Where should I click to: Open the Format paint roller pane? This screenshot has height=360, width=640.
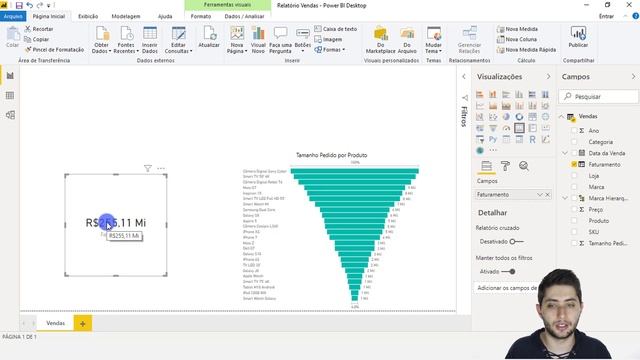pyautogui.click(x=505, y=166)
